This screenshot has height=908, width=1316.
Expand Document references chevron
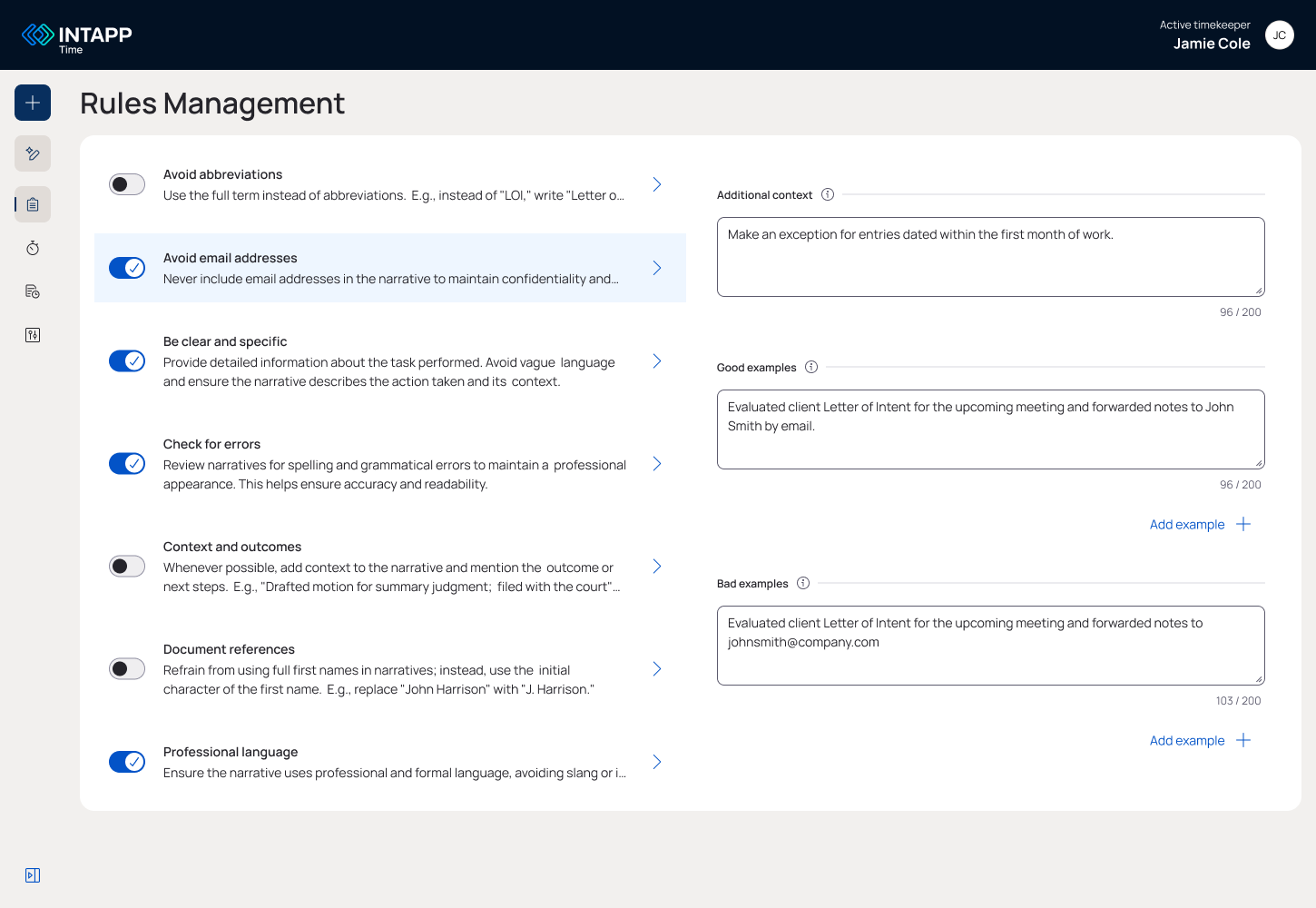(657, 668)
